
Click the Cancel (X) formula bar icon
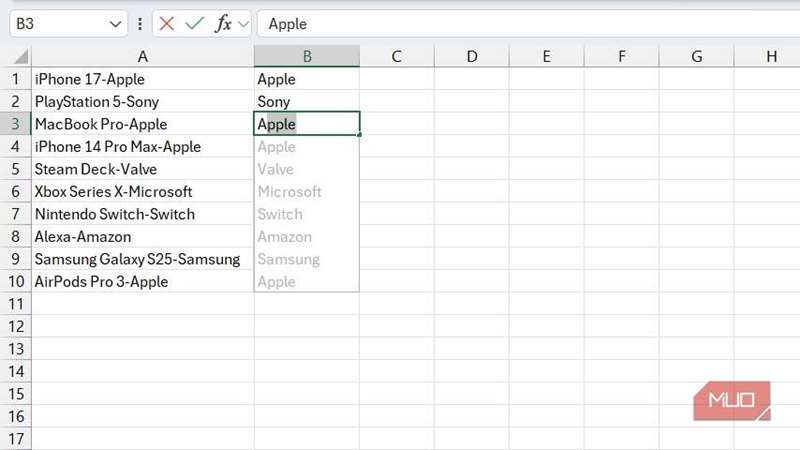point(167,23)
